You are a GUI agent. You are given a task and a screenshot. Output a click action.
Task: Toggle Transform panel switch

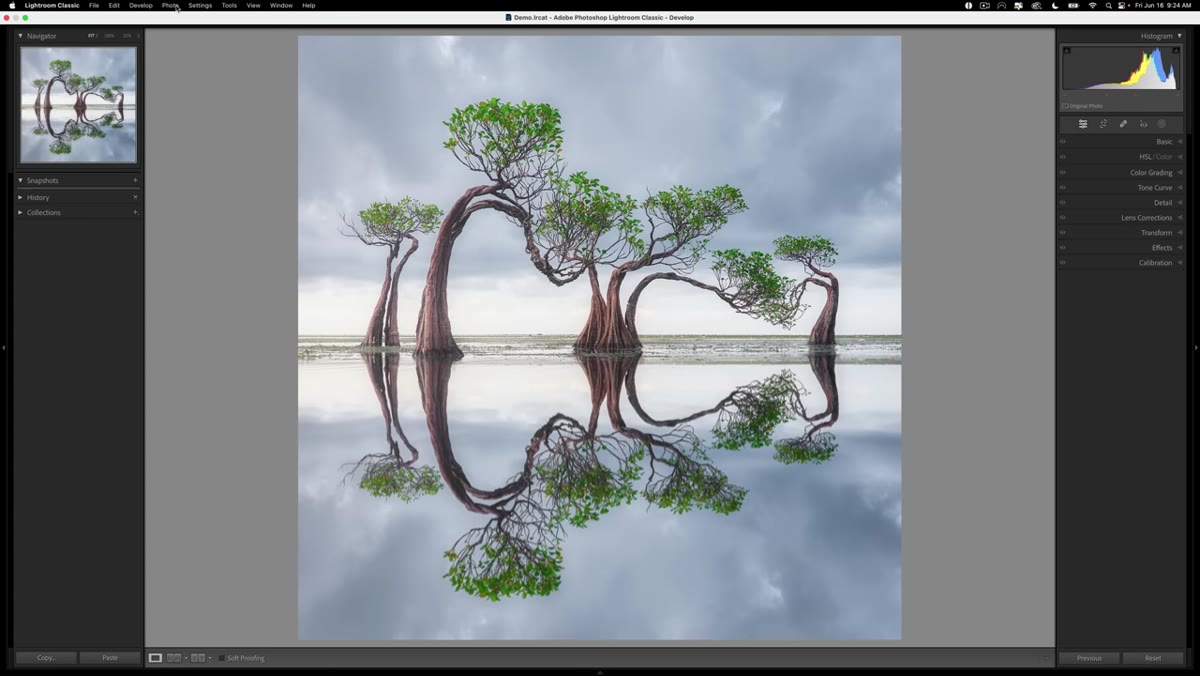pos(1062,232)
